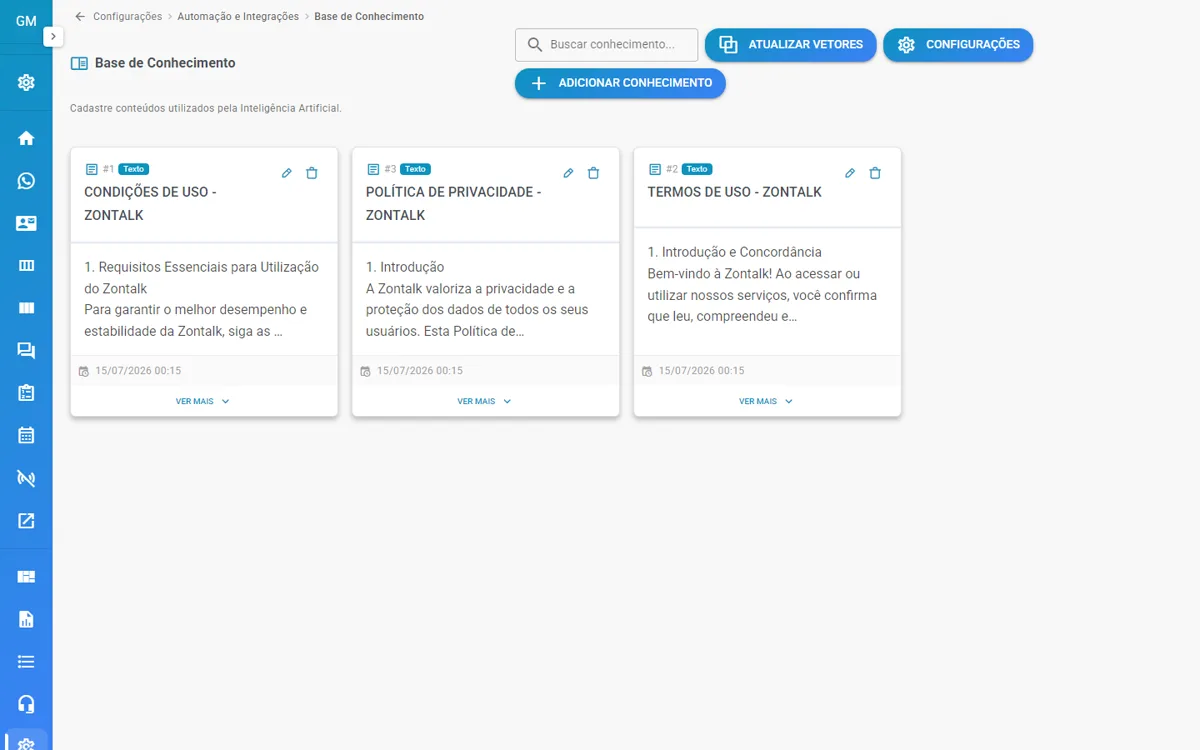Open the chat bubbles icon in the sidebar
1200x750 pixels.
click(x=26, y=351)
